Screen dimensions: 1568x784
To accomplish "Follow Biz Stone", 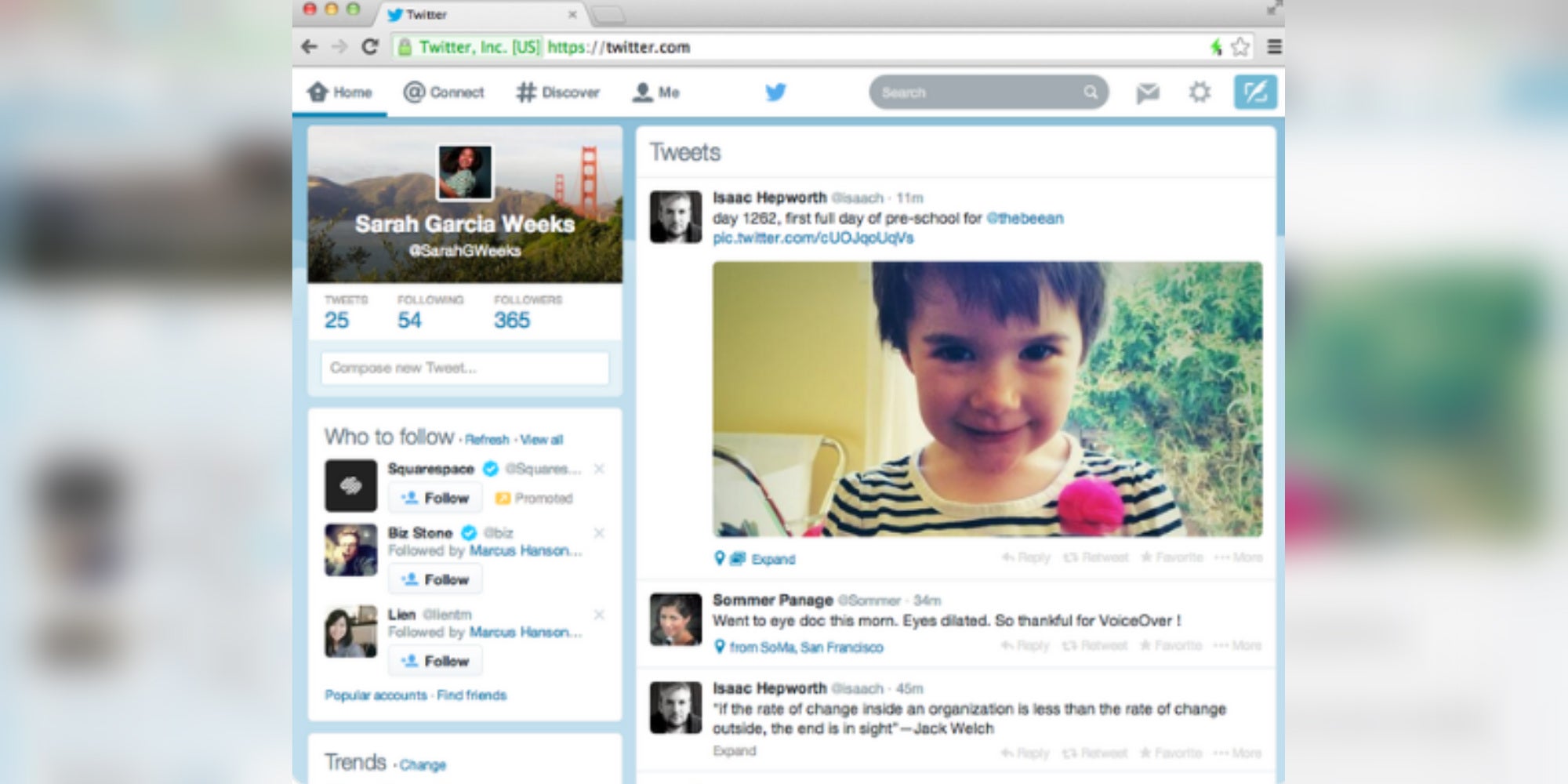I will click(x=435, y=579).
